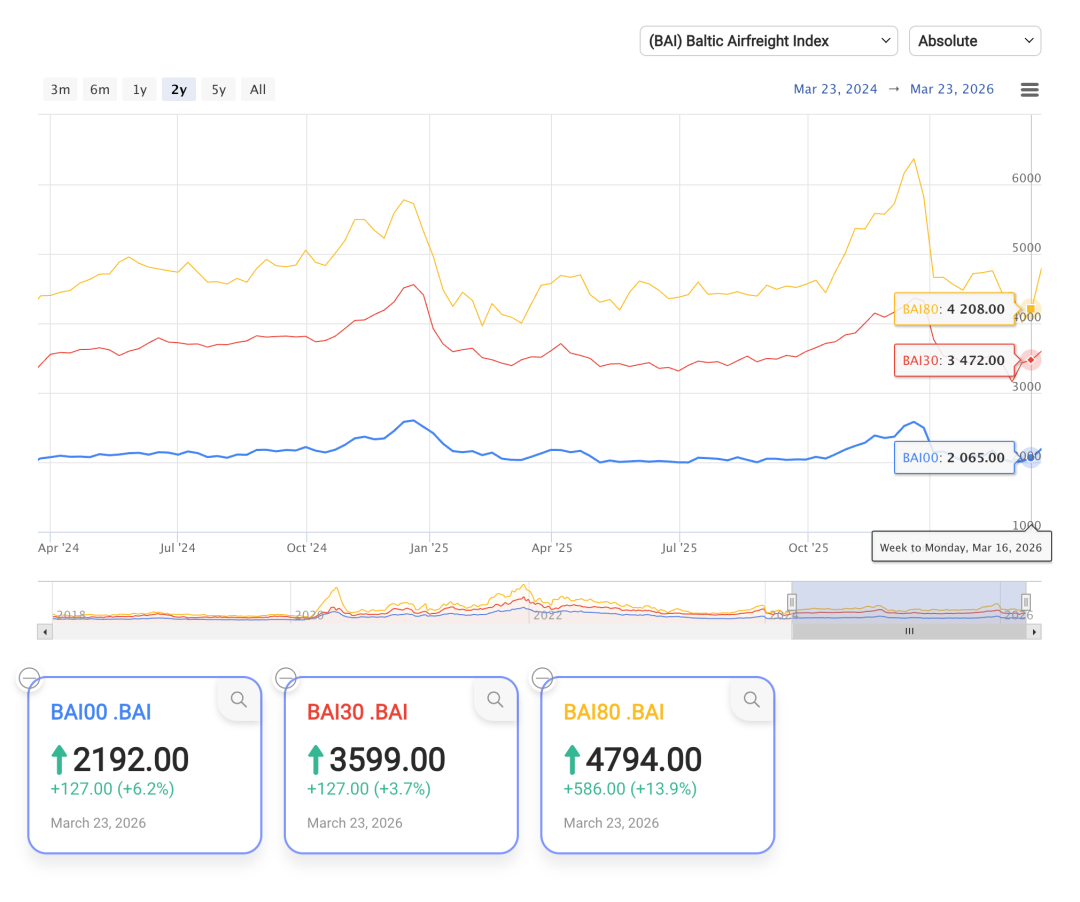
Task: Click the navigator scrollbar left arrow
Action: point(43,632)
